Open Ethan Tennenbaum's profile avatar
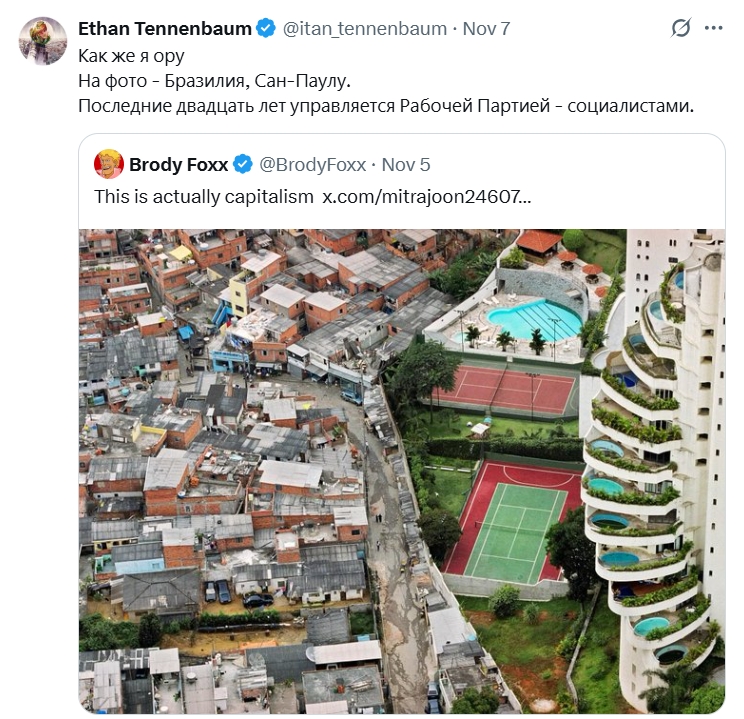Screen dimensions: 744x719 [x=43, y=41]
